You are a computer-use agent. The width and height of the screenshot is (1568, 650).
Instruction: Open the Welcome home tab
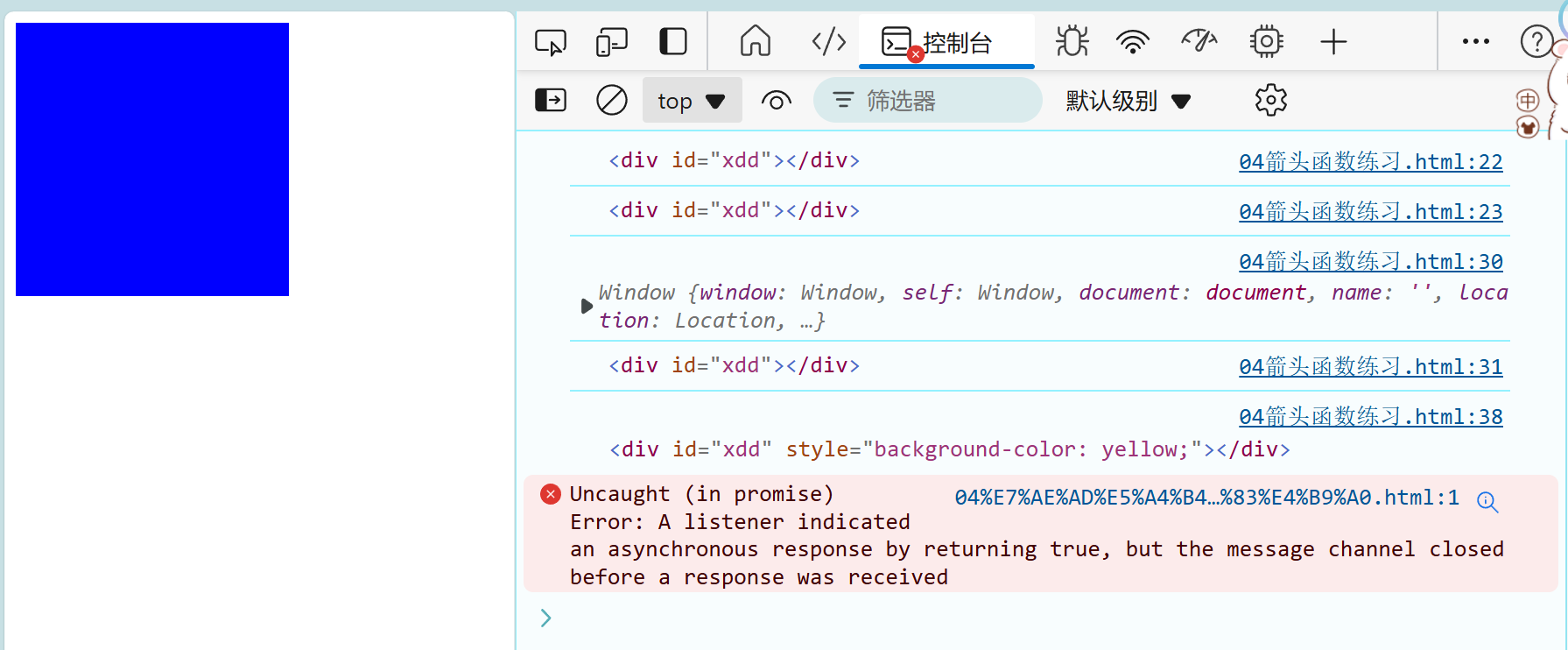click(756, 41)
